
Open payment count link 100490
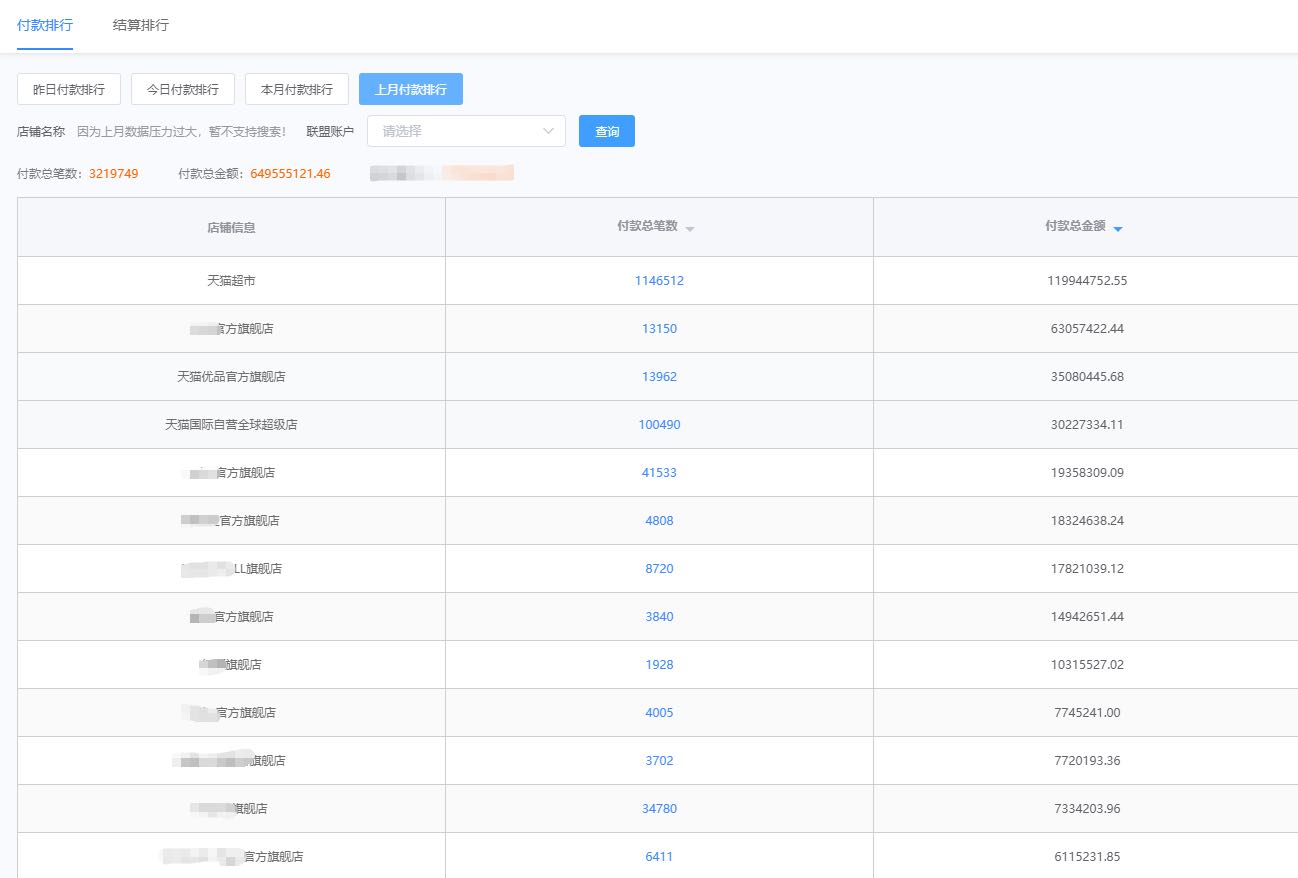click(660, 425)
